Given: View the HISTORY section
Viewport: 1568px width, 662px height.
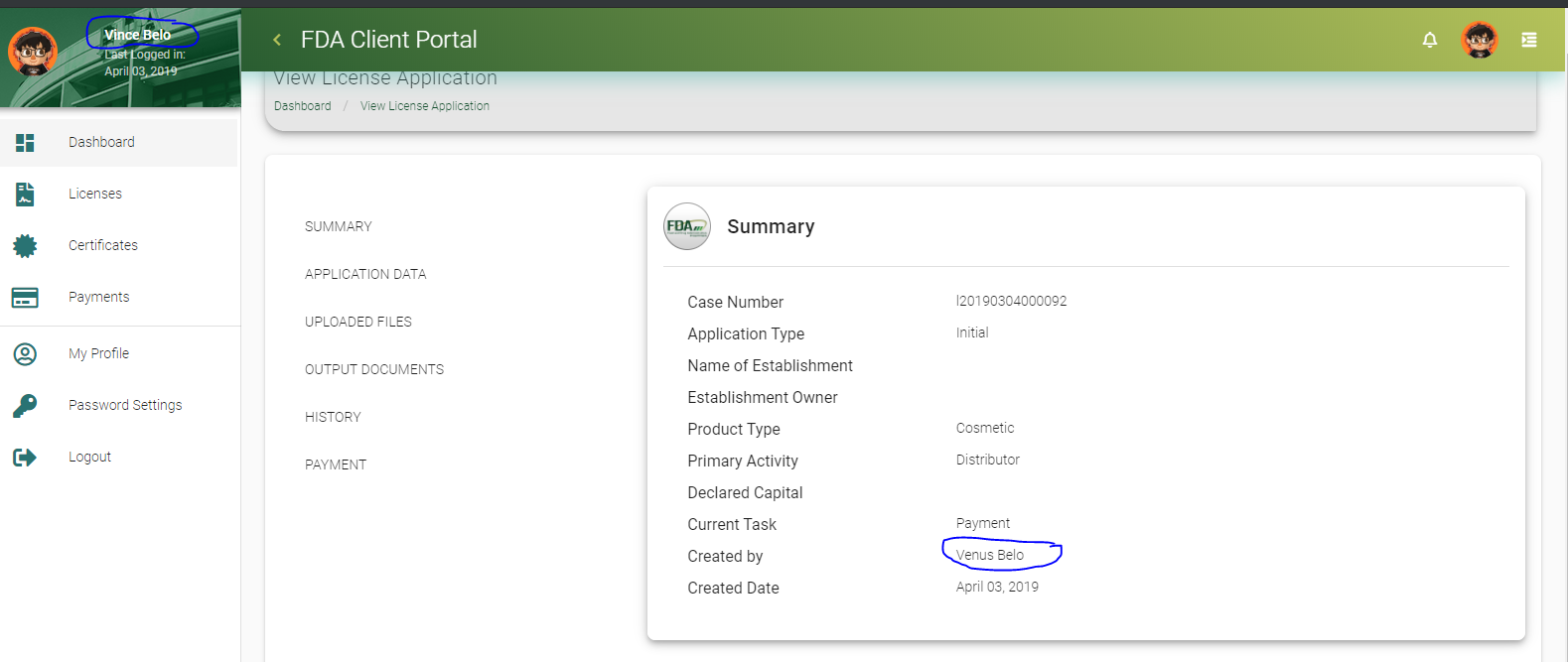Looking at the screenshot, I should (333, 417).
